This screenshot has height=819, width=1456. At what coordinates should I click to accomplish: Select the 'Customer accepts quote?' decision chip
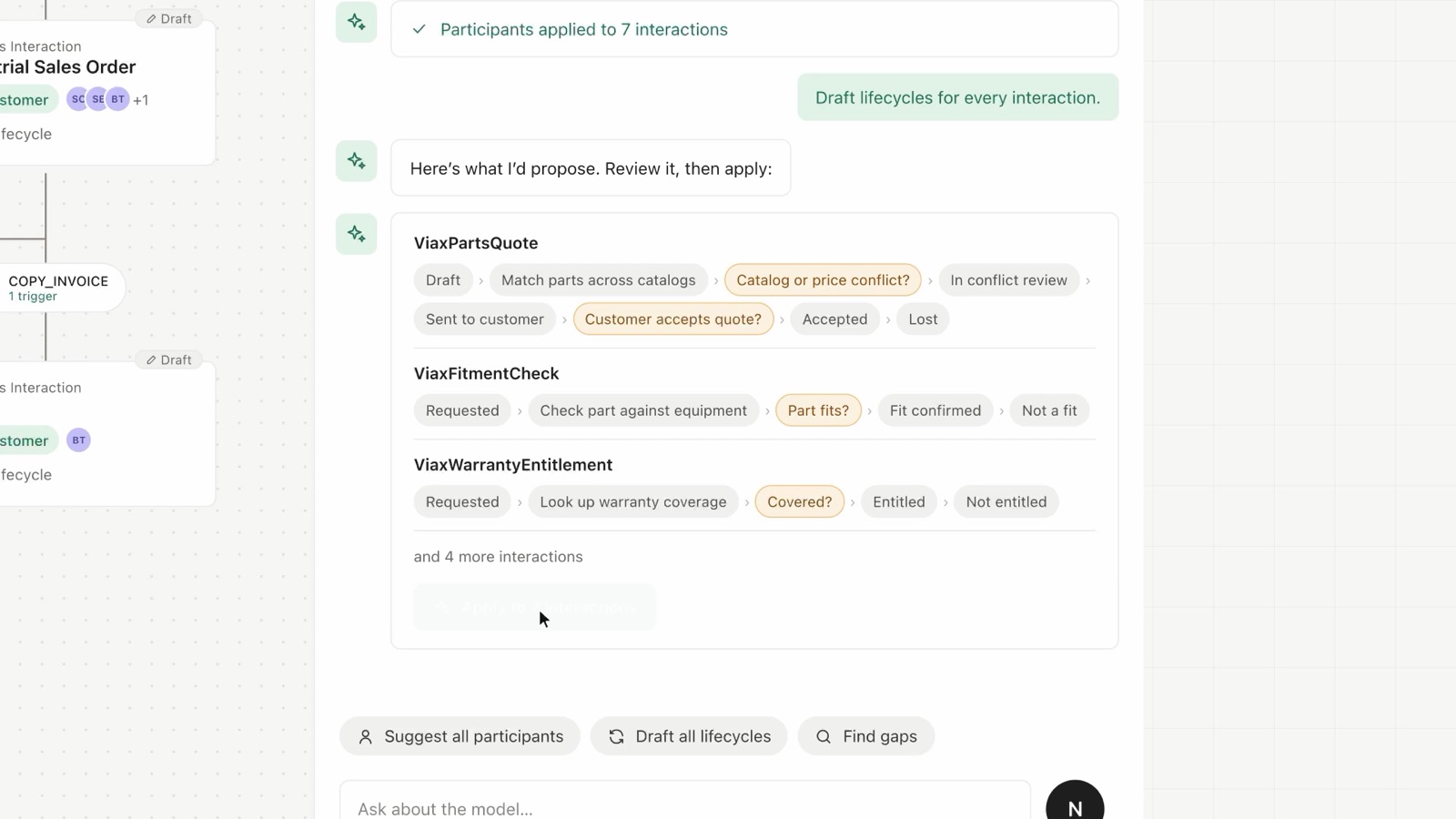673,319
